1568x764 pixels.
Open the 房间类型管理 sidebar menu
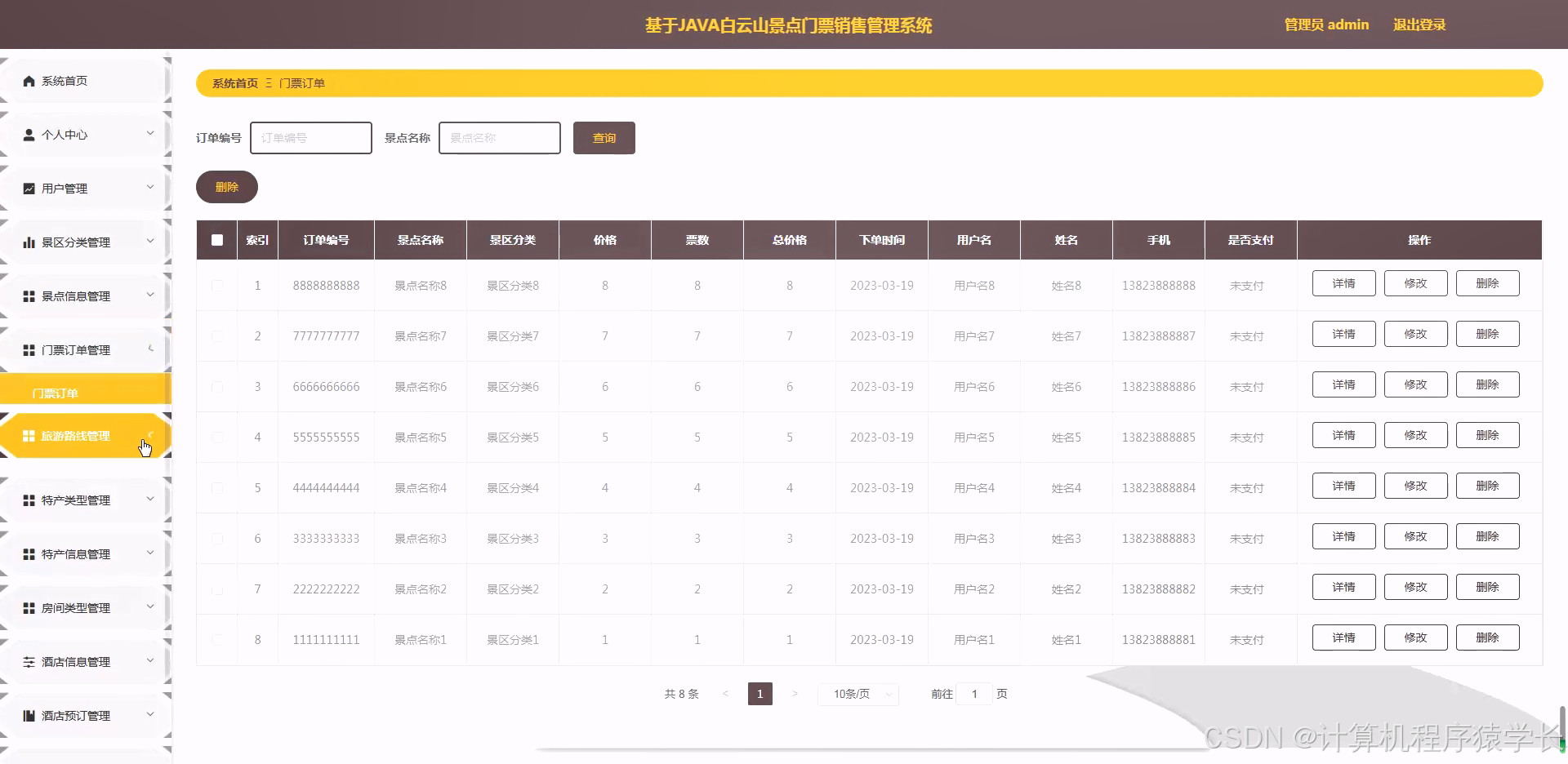[x=85, y=608]
